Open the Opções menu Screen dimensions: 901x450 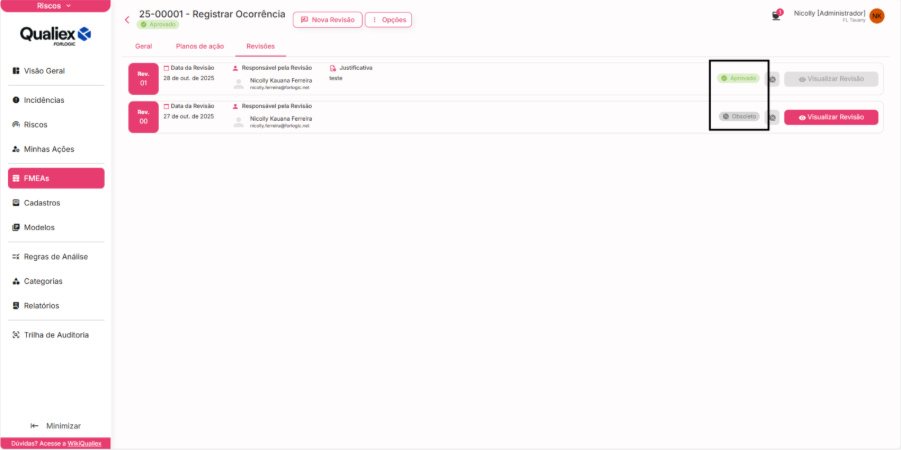388,20
